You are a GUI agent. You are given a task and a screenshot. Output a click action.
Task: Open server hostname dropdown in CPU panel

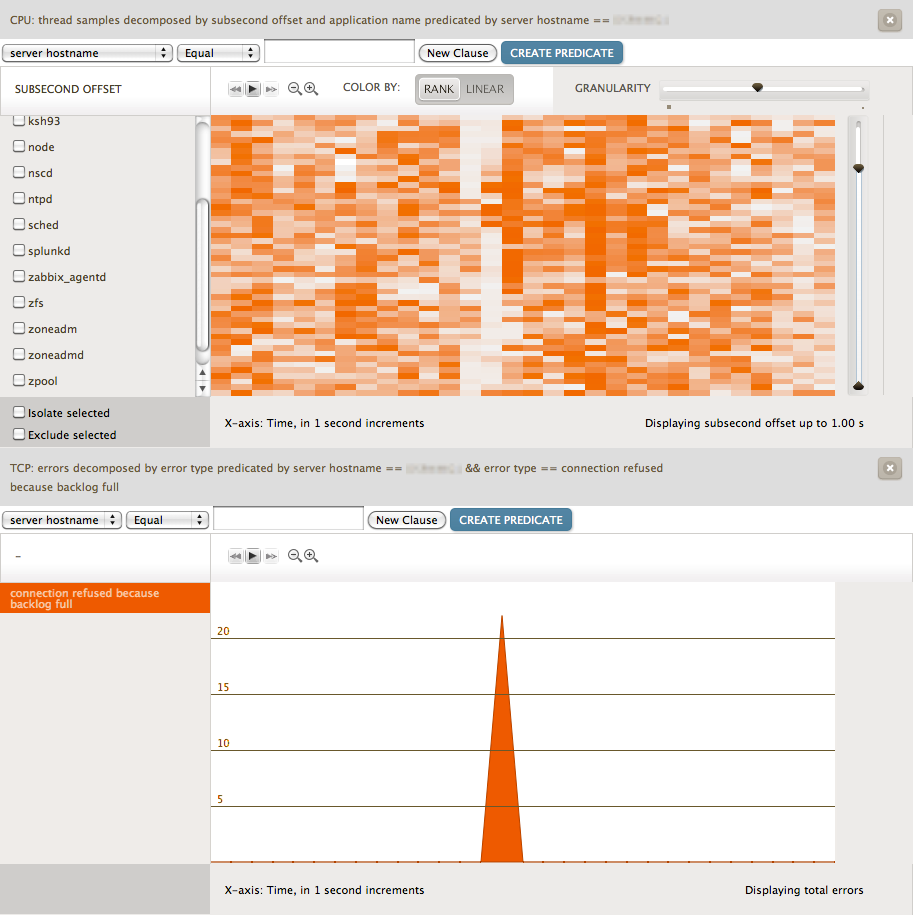(87, 53)
